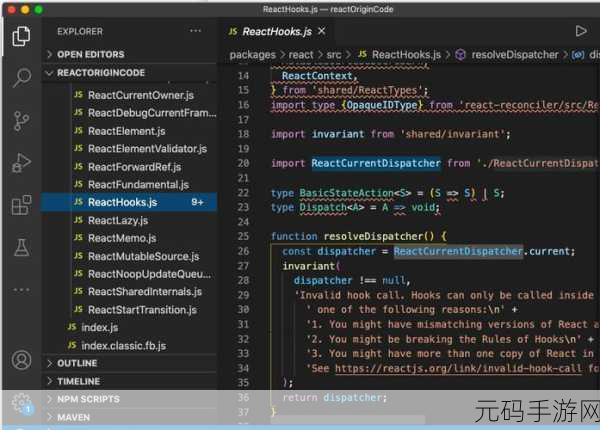The width and height of the screenshot is (600, 430).
Task: Click the BasicStateAction type name
Action: click(346, 193)
